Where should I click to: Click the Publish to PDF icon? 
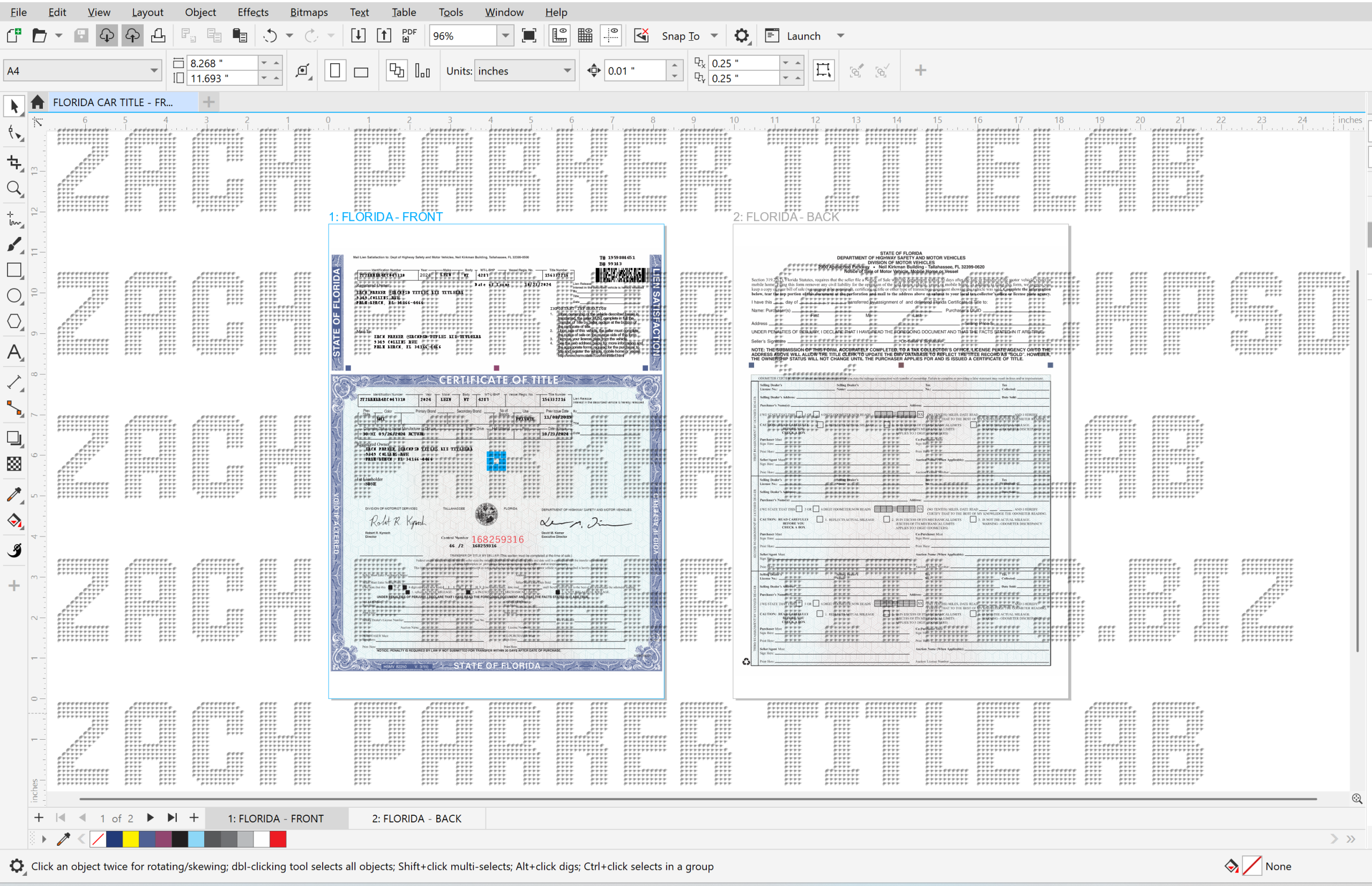409,36
